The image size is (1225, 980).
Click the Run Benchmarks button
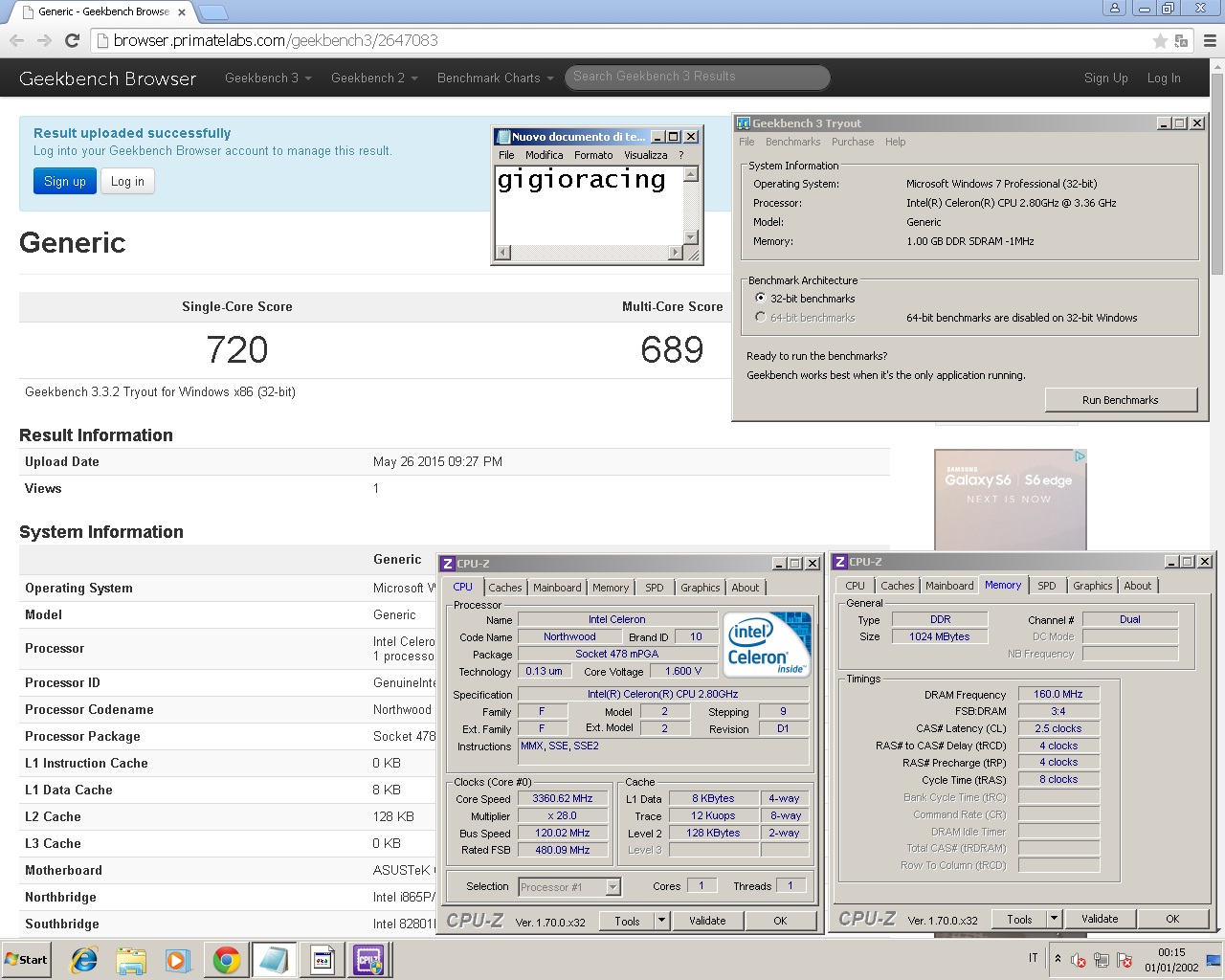(x=1121, y=400)
